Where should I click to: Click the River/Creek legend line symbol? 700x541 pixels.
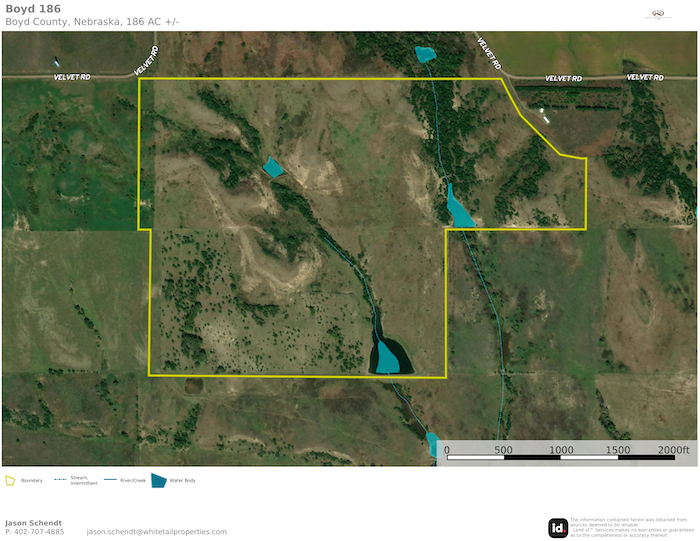point(110,480)
